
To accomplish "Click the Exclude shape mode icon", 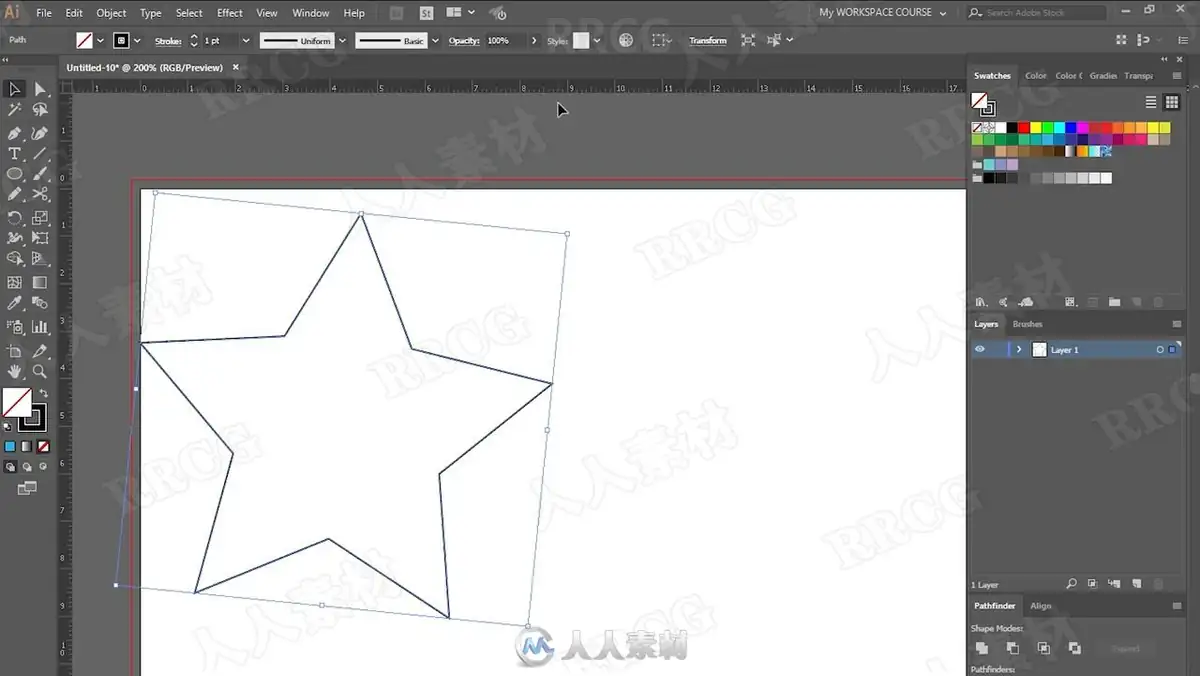I will click(1075, 648).
